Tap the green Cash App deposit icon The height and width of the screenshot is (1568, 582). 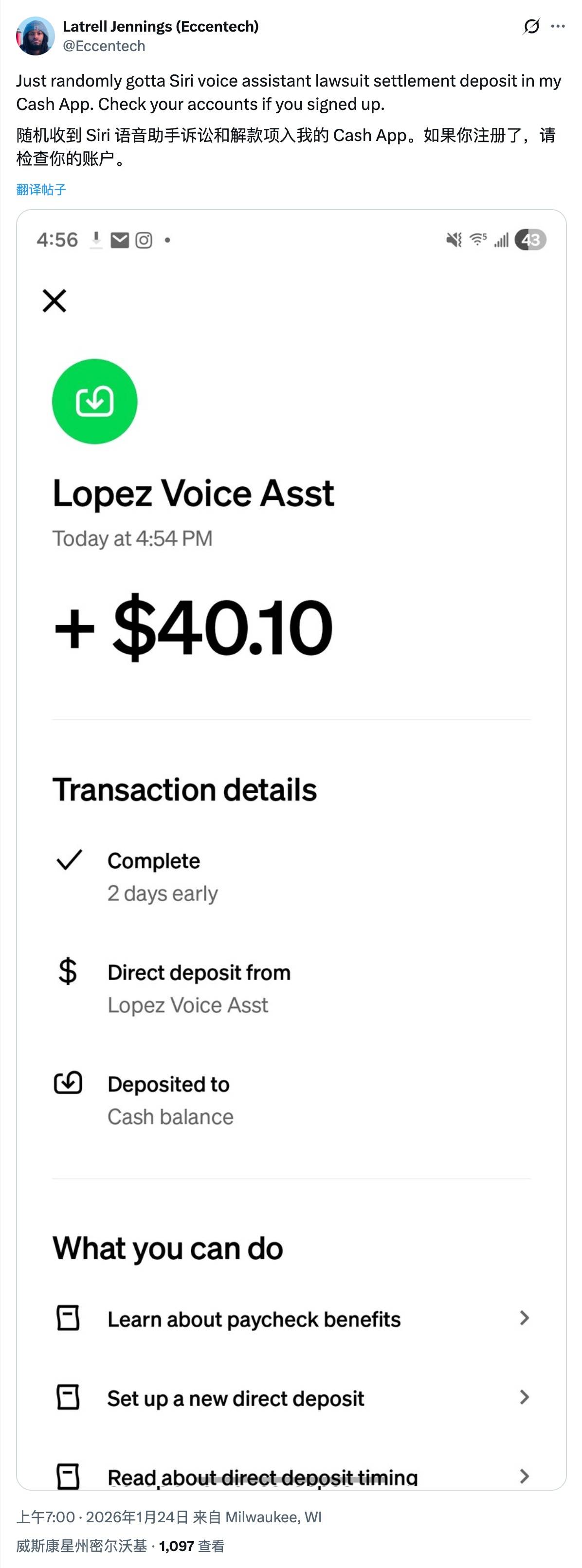point(94,402)
